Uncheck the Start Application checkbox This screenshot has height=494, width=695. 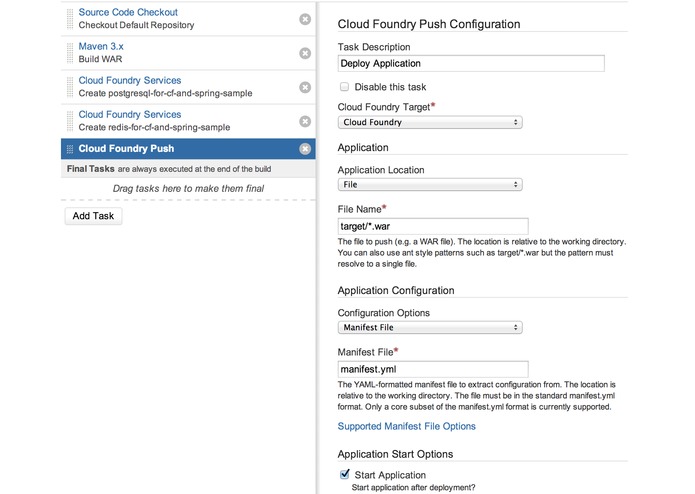[x=344, y=475]
